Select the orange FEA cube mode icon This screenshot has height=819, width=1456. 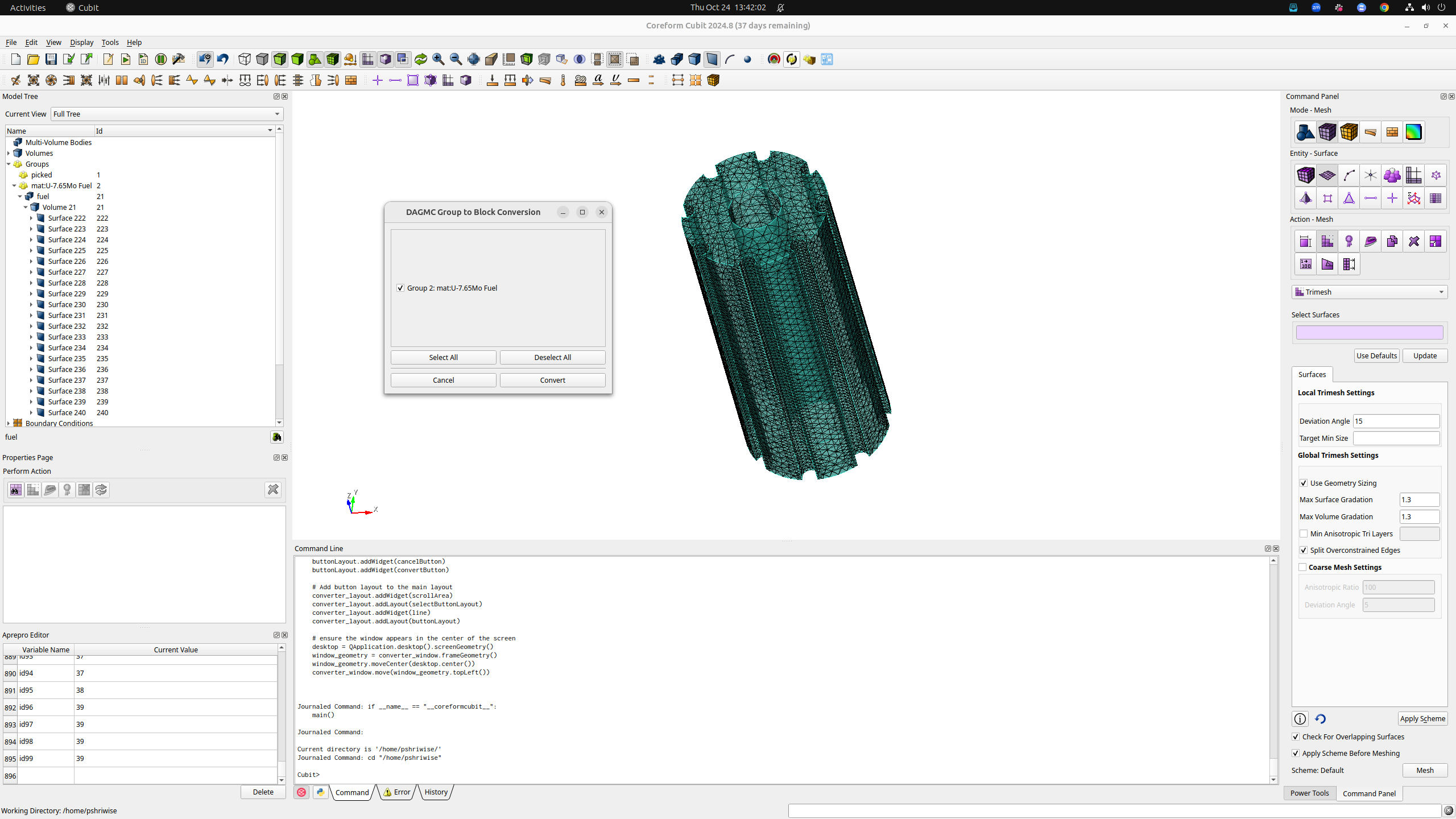pyautogui.click(x=1349, y=132)
